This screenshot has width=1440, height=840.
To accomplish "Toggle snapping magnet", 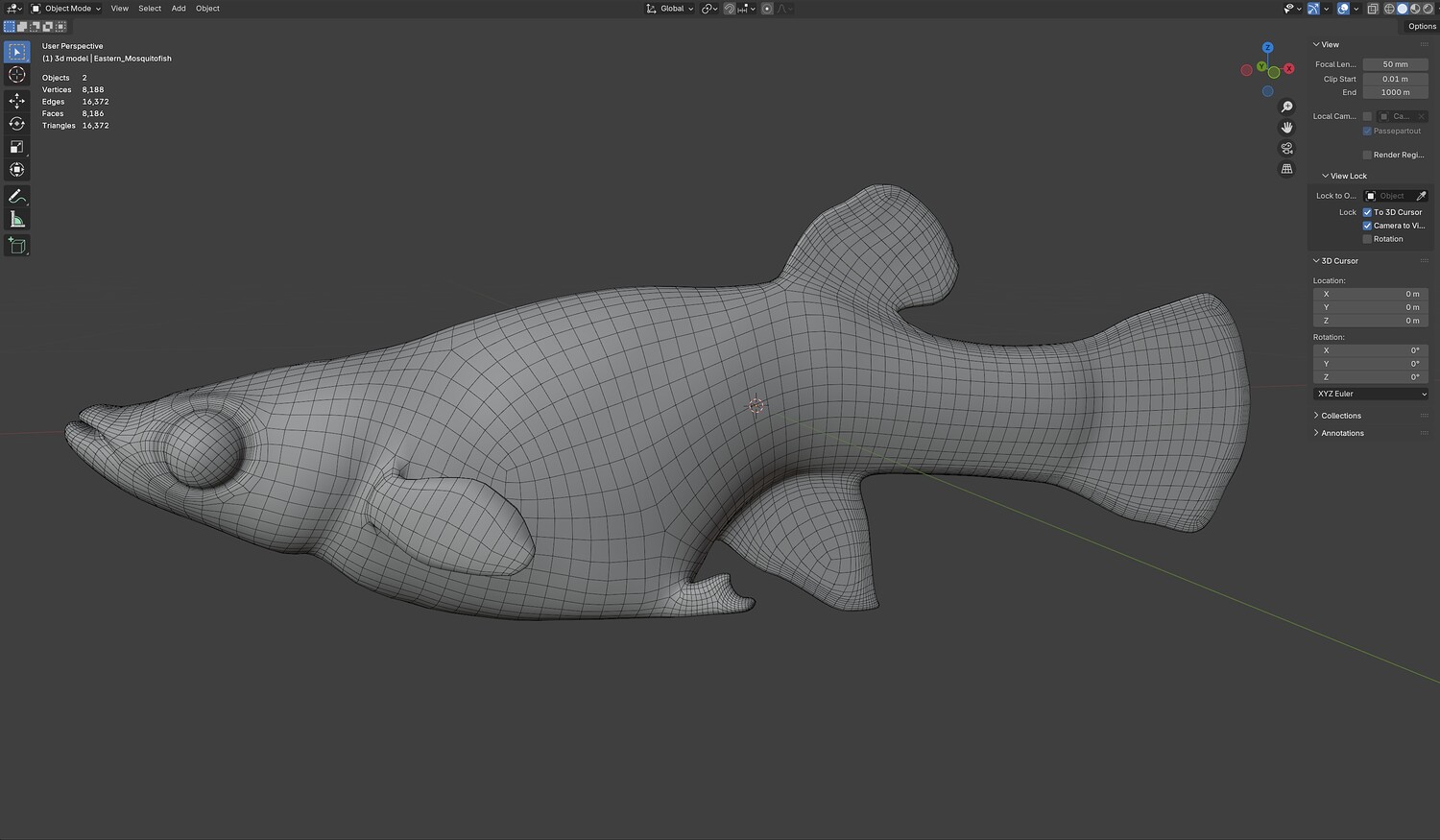I will click(730, 9).
